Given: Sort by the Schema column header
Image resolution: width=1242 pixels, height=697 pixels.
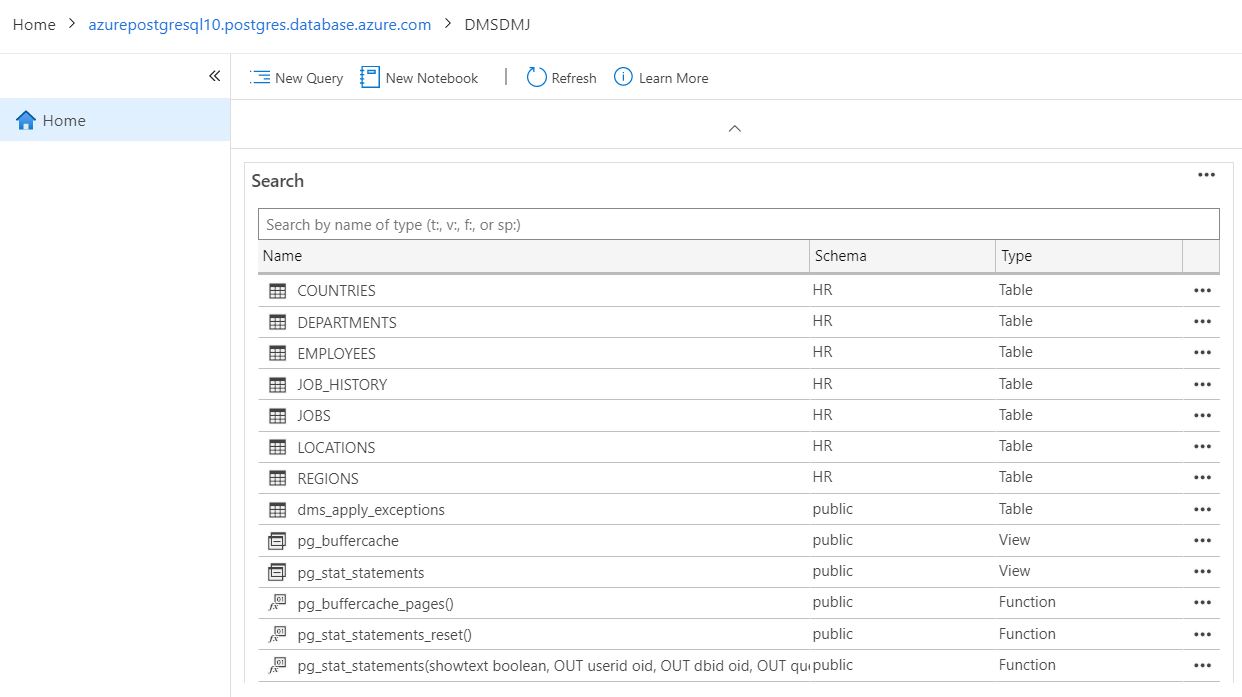Looking at the screenshot, I should pyautogui.click(x=840, y=256).
